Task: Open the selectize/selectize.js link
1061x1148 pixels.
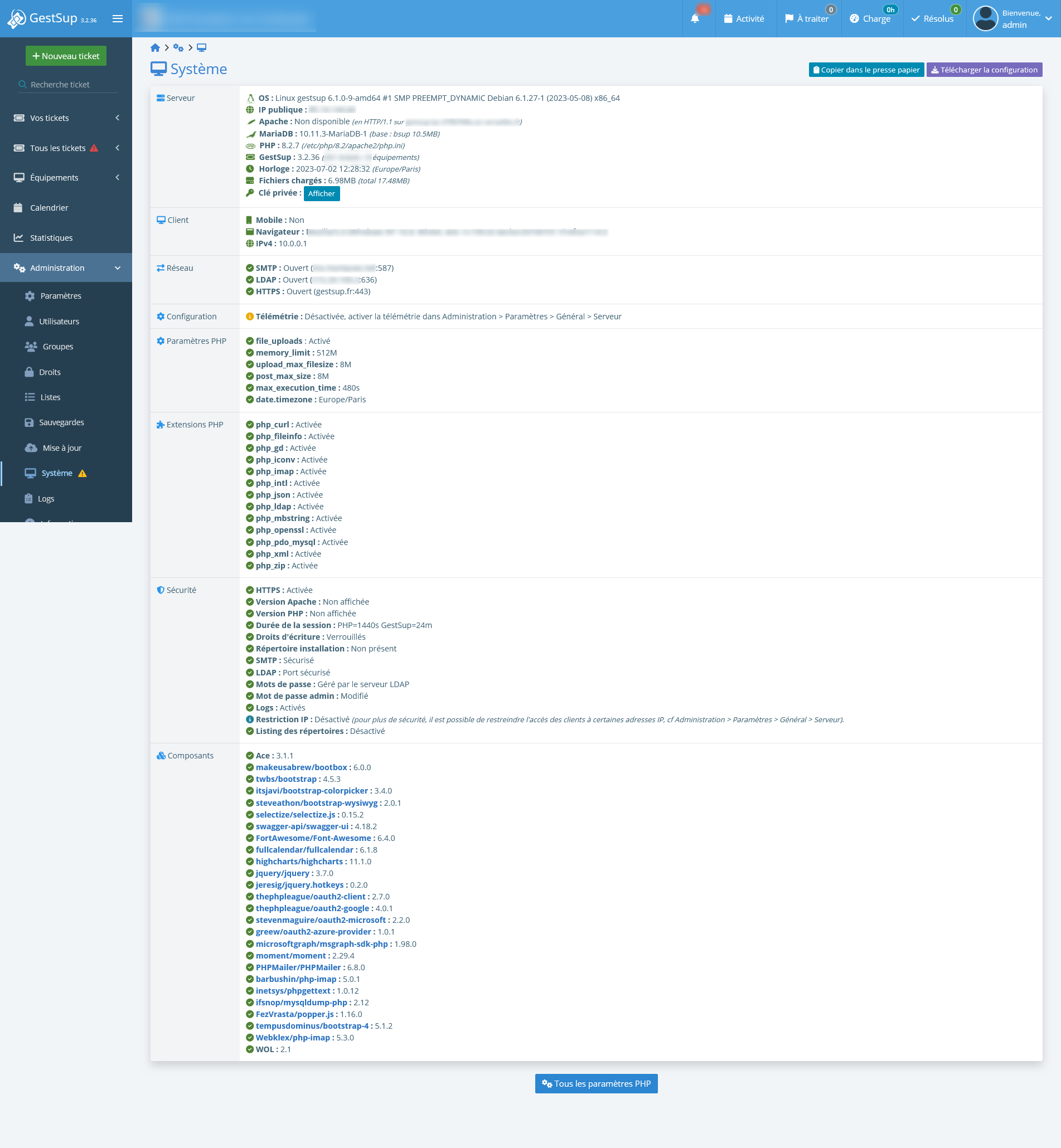Action: [295, 815]
